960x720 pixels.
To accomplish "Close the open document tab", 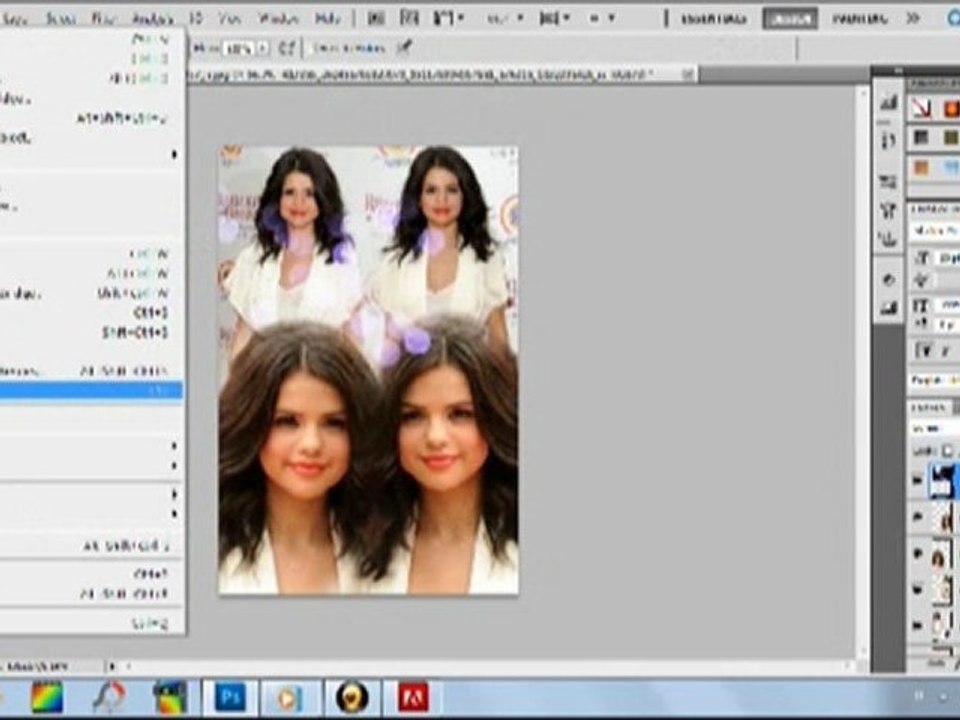I will [688, 75].
